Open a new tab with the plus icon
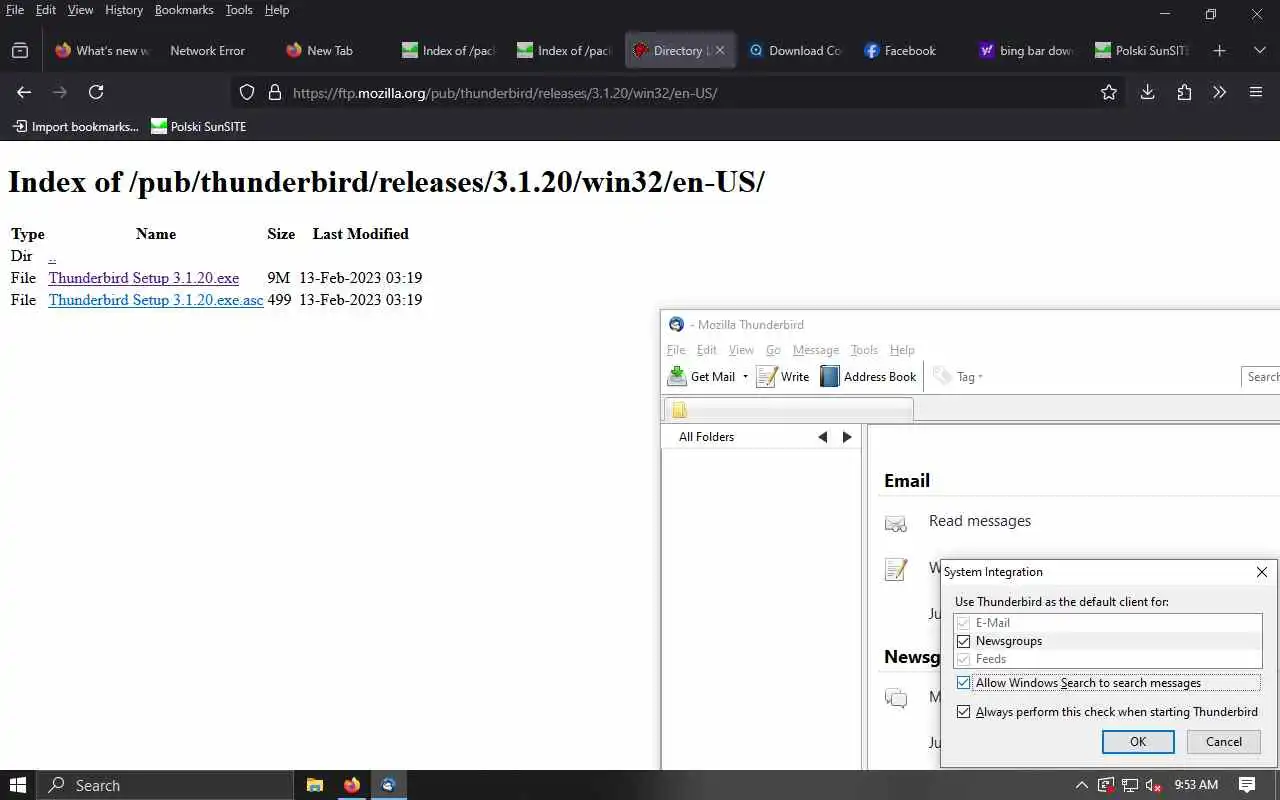The width and height of the screenshot is (1280, 800). click(1219, 50)
